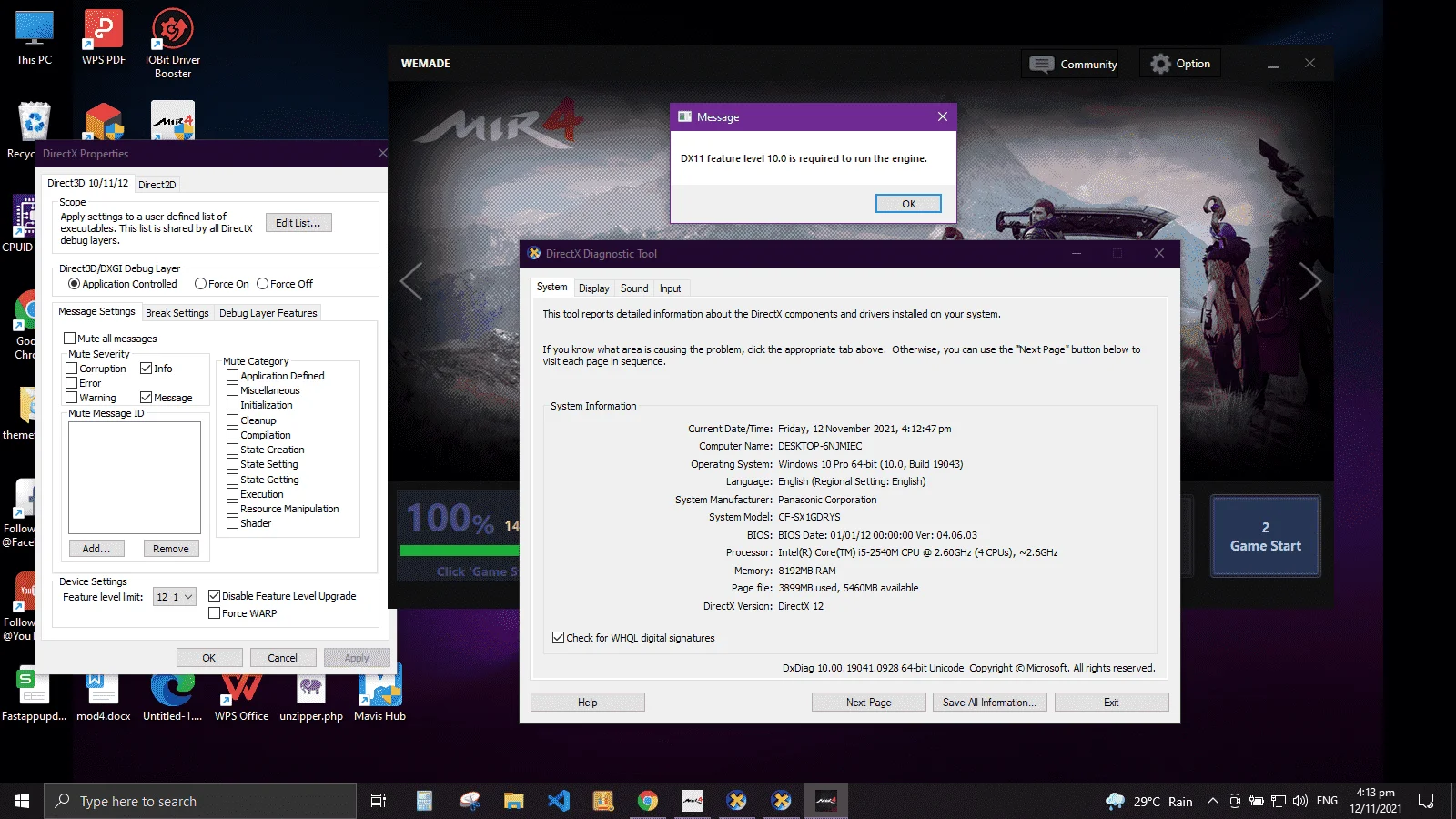Click Cancel in DirectX Properties
This screenshot has height=819, width=1456.
pos(283,658)
